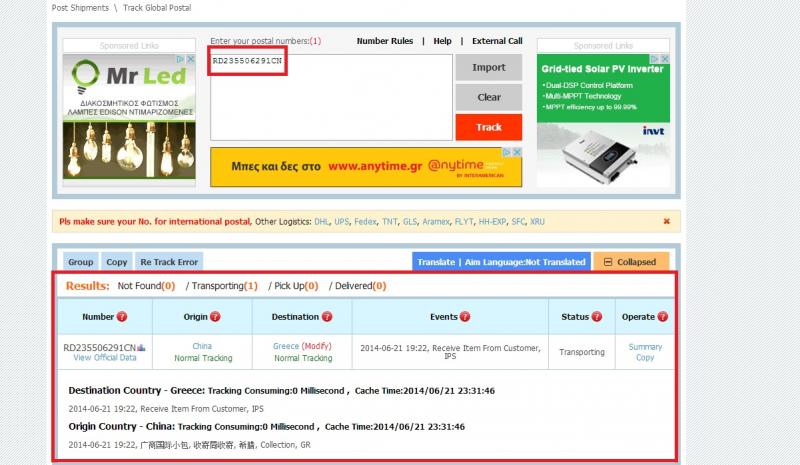Click the help icon next to Number header

click(x=122, y=317)
